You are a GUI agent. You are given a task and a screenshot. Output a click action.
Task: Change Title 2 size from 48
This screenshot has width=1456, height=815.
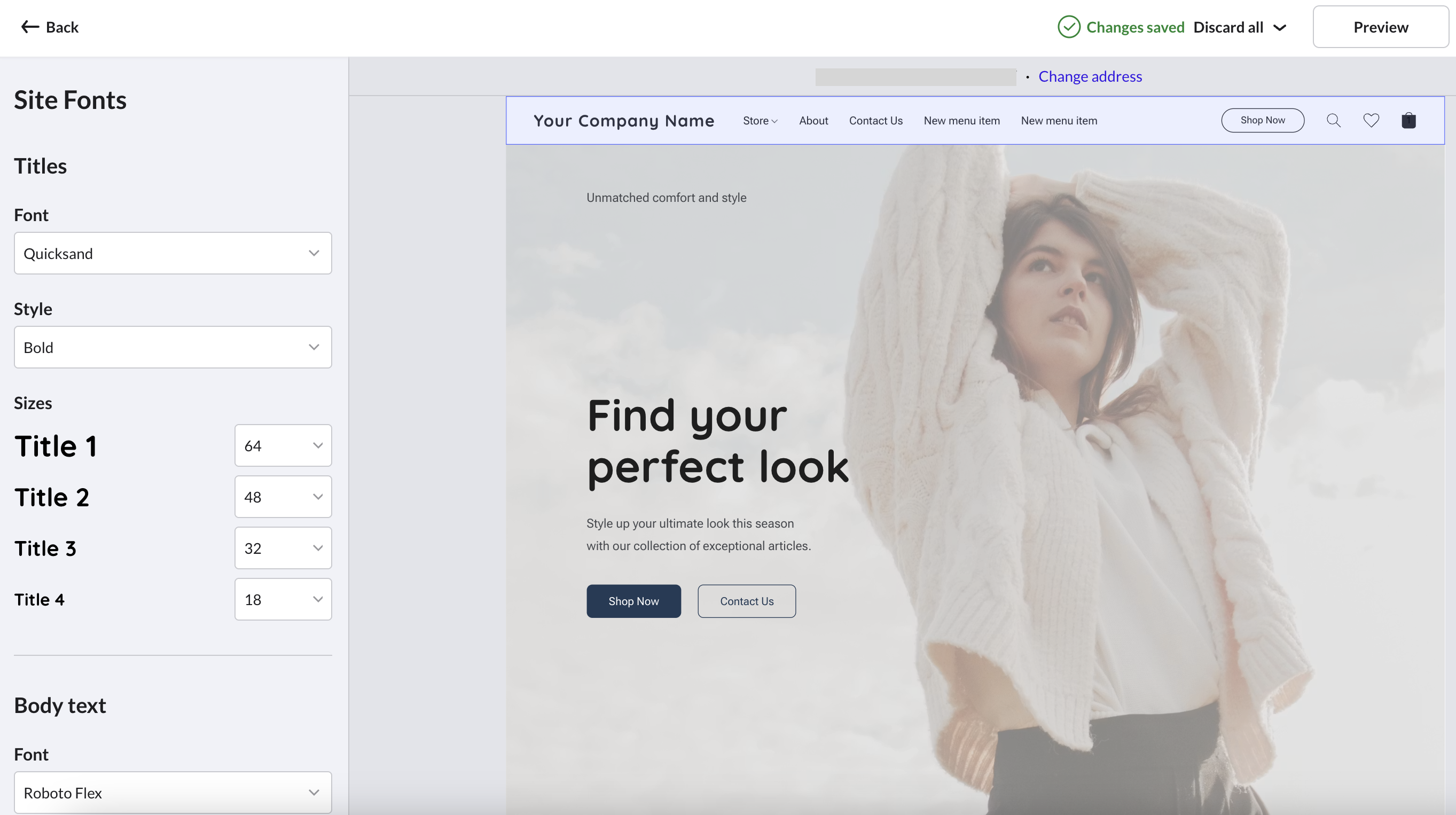click(283, 497)
